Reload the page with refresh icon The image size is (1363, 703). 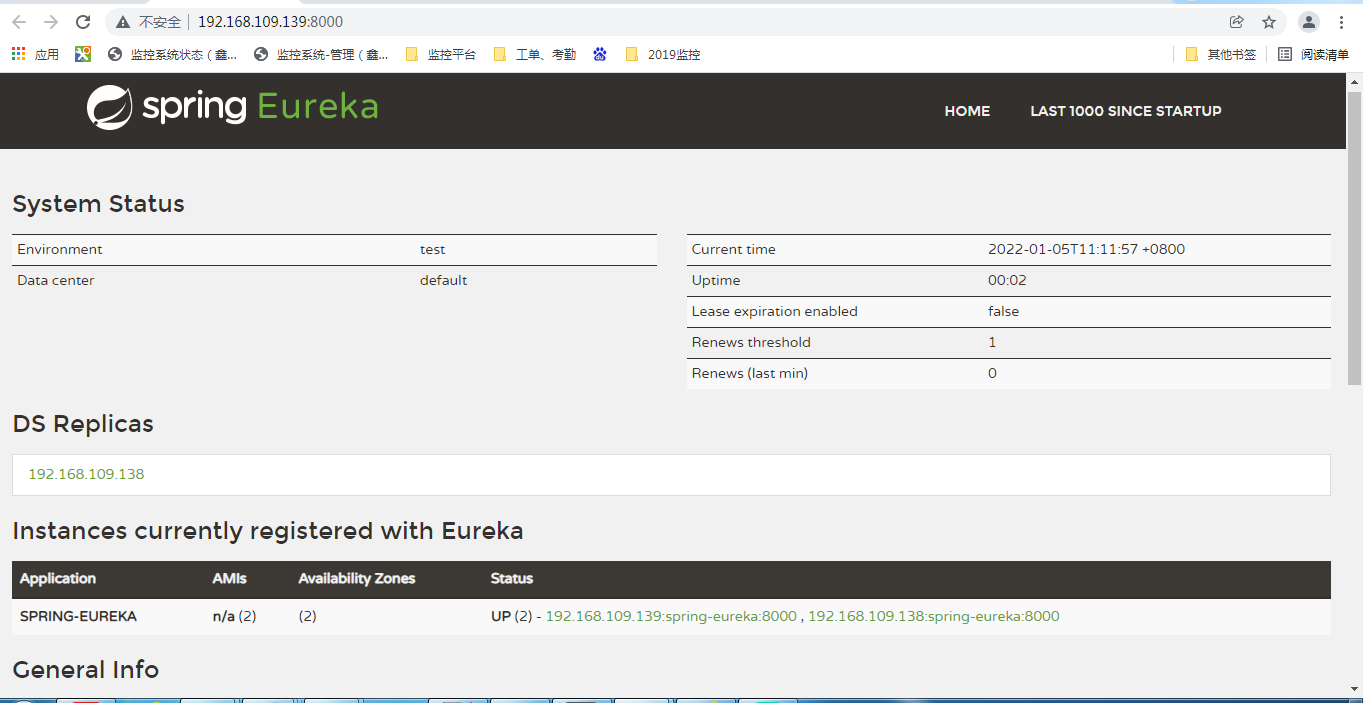[83, 22]
